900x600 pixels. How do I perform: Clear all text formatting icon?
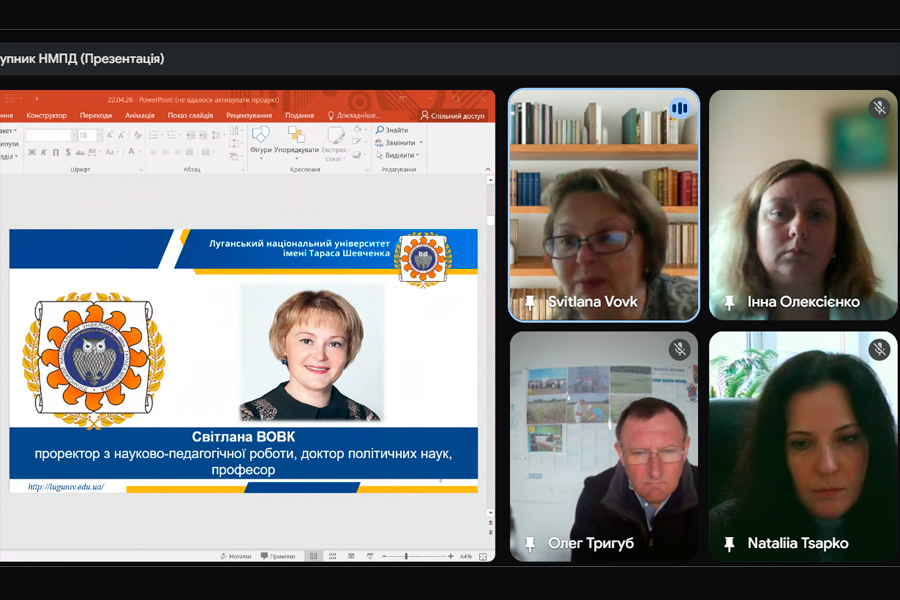pos(138,135)
